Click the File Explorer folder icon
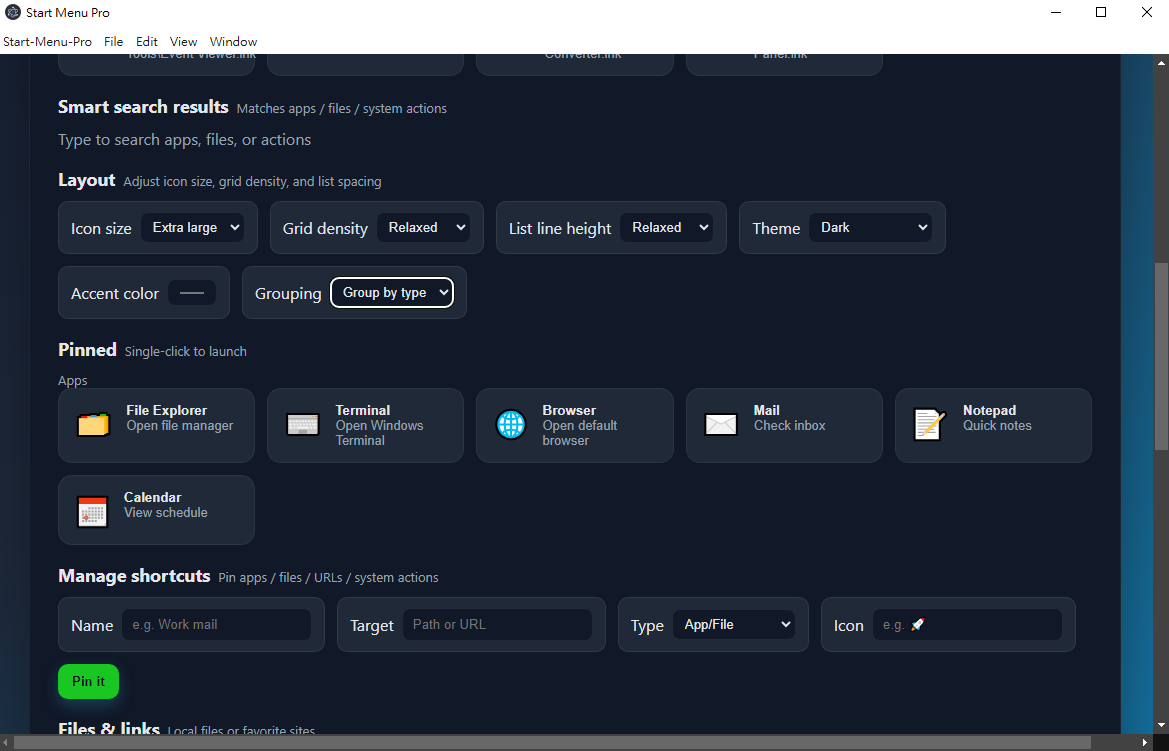This screenshot has height=751, width=1169. point(93,425)
